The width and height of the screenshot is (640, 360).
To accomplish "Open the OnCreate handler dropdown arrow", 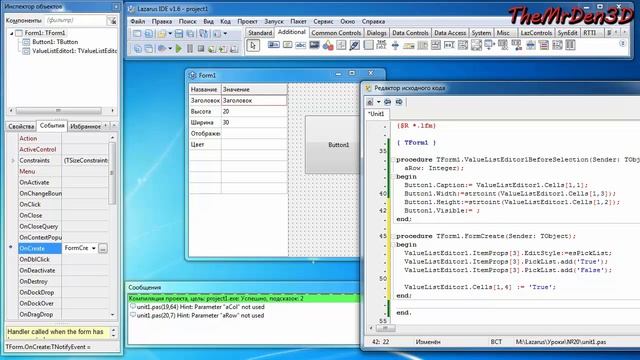I will click(x=93, y=248).
